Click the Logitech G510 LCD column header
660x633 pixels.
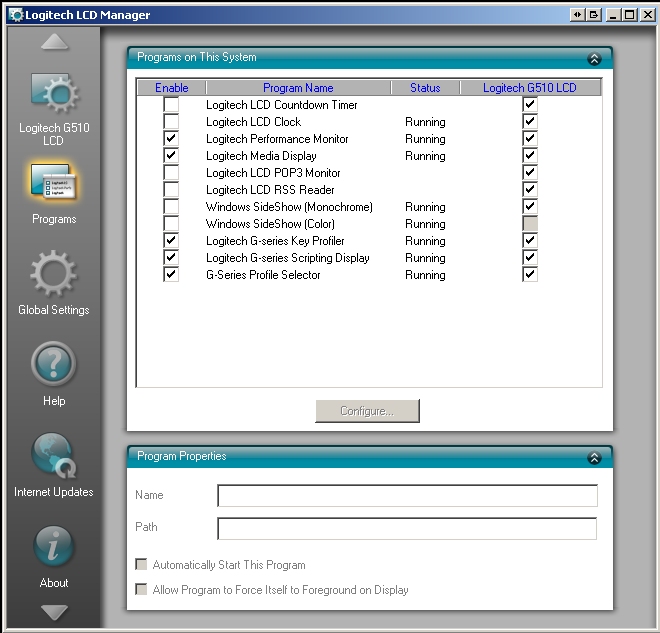pyautogui.click(x=530, y=88)
